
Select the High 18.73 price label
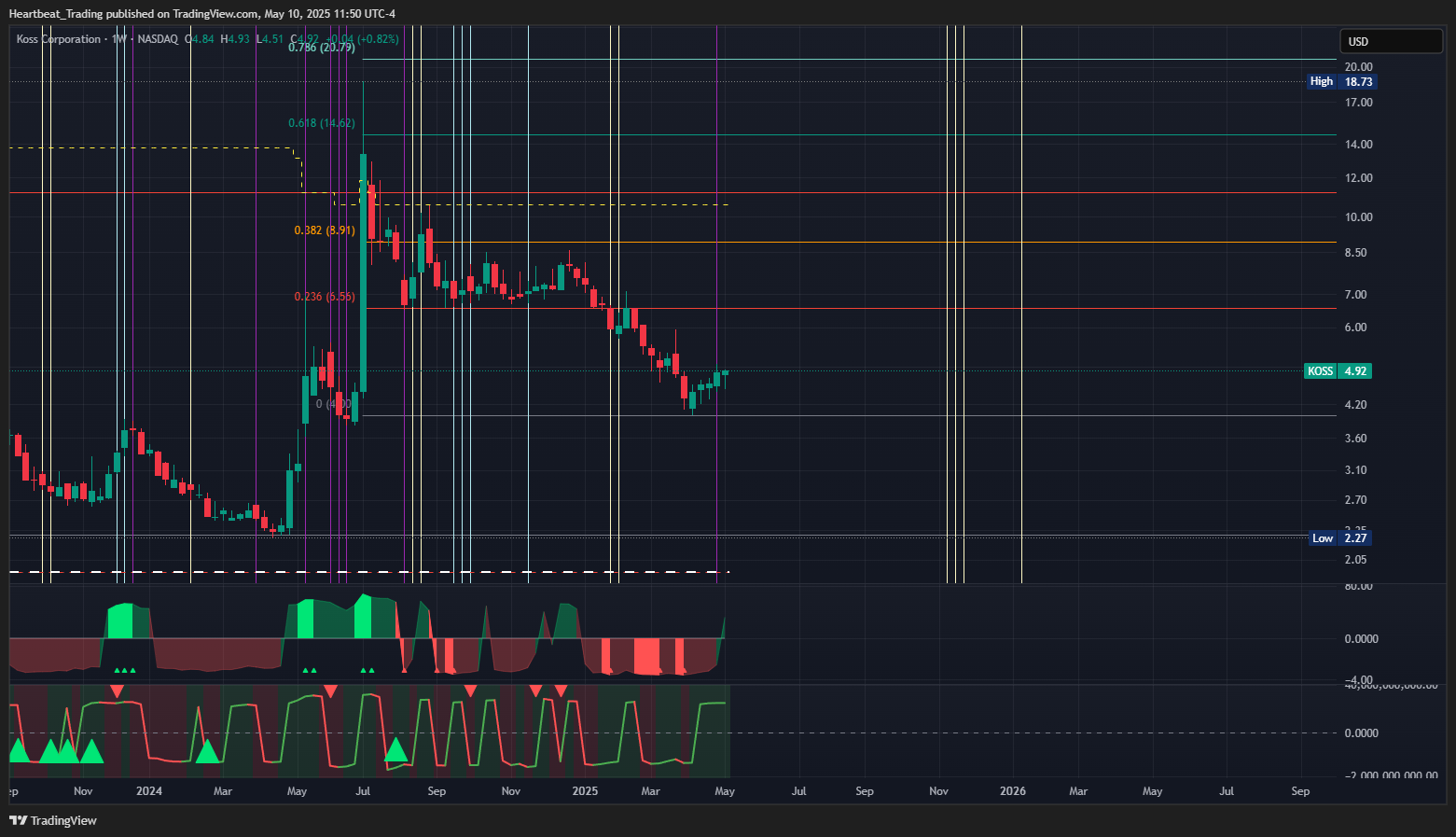(1341, 81)
